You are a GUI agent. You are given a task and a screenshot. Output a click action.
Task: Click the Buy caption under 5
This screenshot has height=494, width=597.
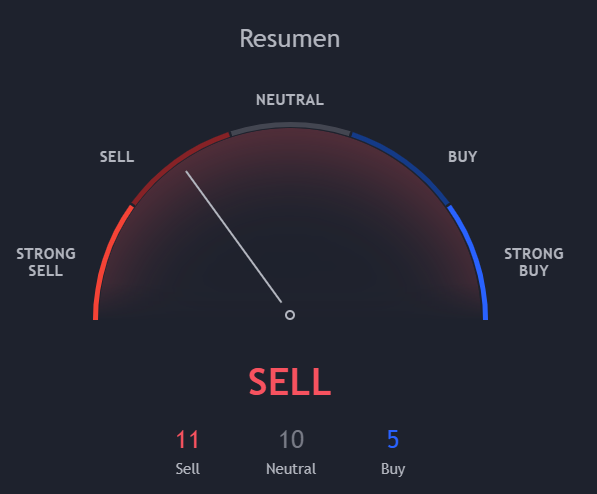[x=393, y=469]
